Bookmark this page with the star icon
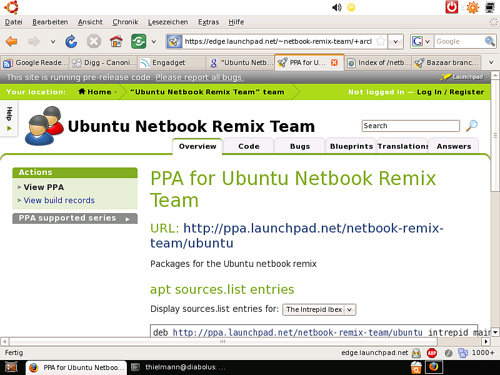Screen dimensions: 500x375 point(381,42)
